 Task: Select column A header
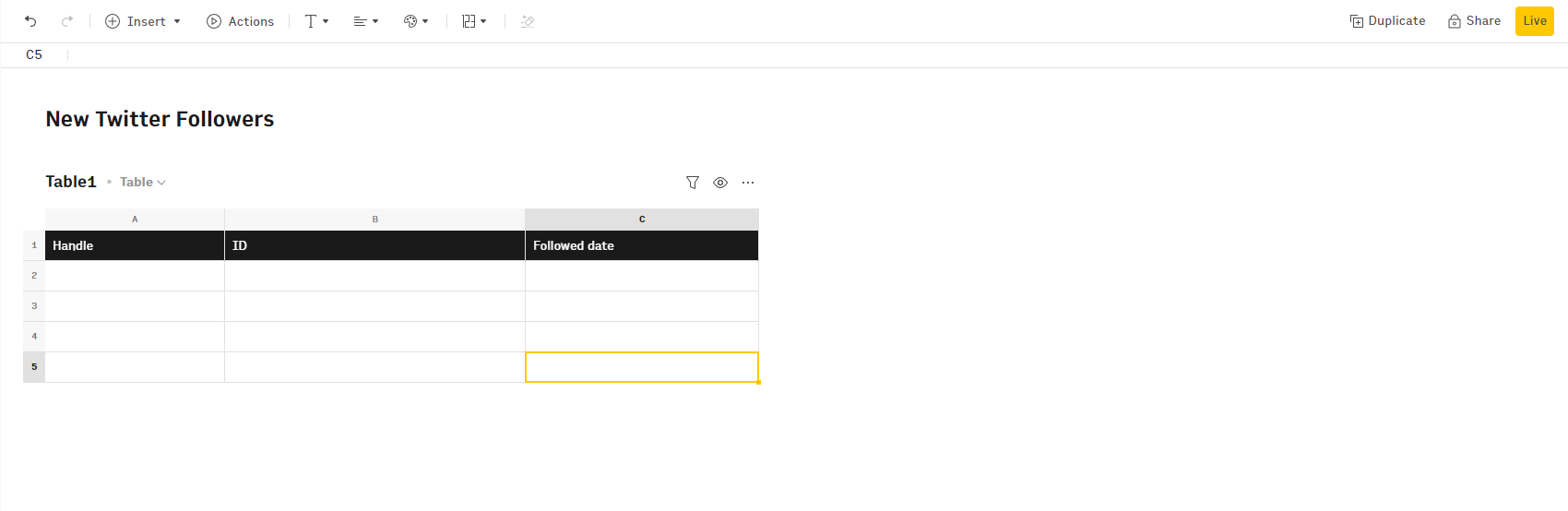(135, 220)
